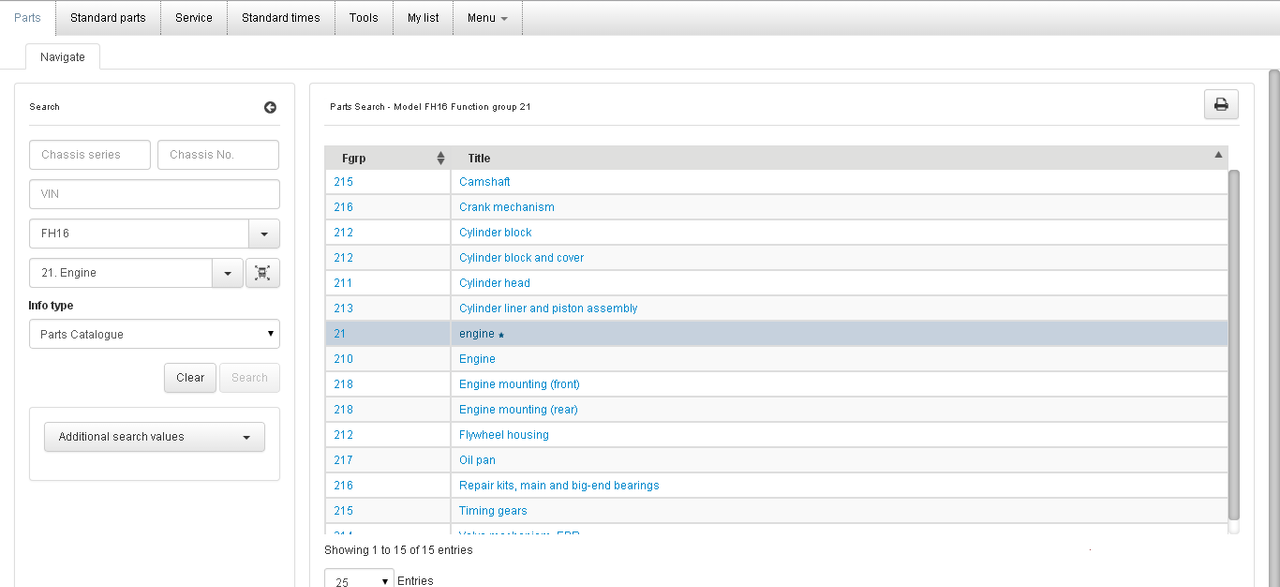Click Fgrp number 217
The width and height of the screenshot is (1280, 587).
343,460
